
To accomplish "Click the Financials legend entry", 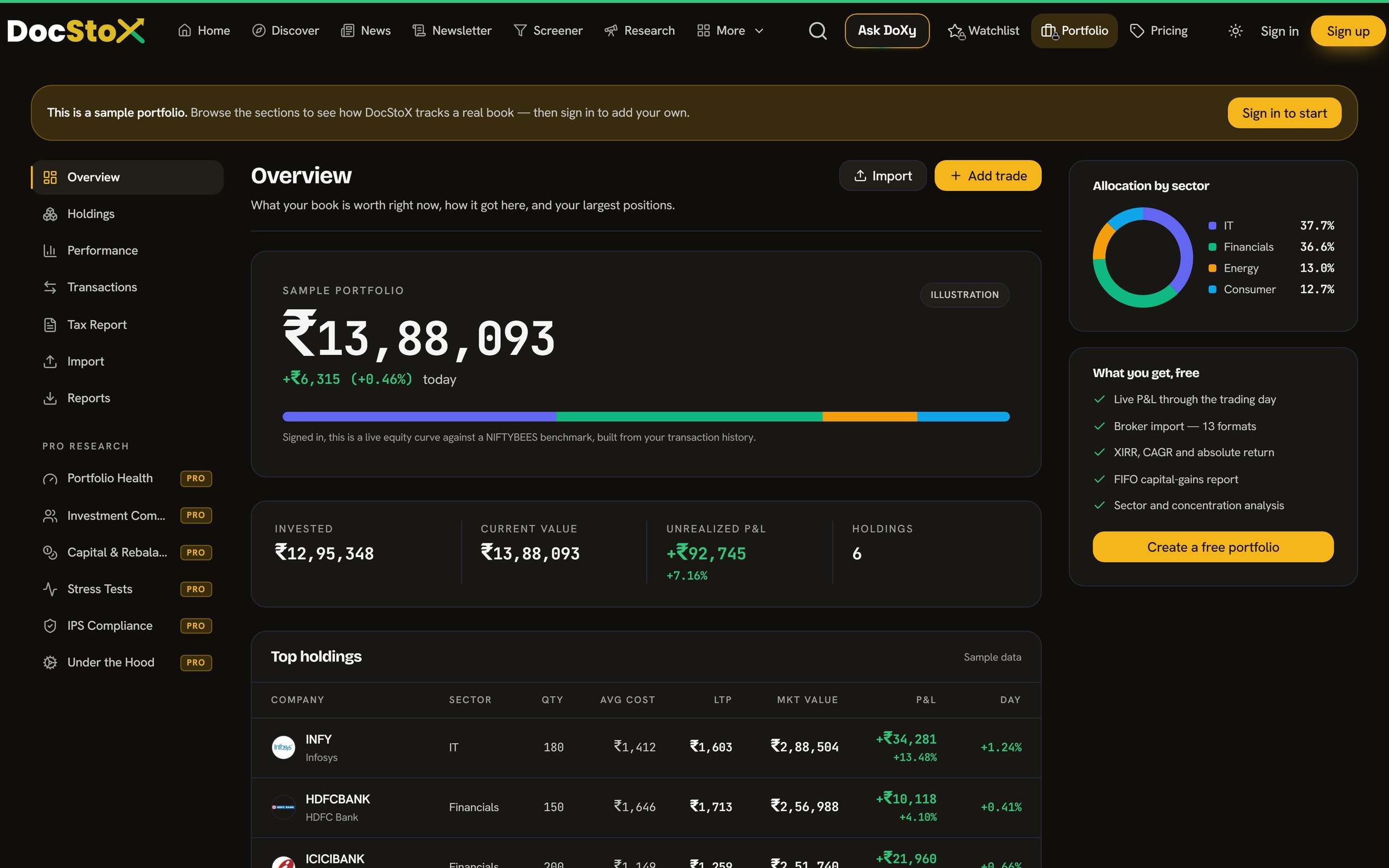I will tap(1271, 247).
